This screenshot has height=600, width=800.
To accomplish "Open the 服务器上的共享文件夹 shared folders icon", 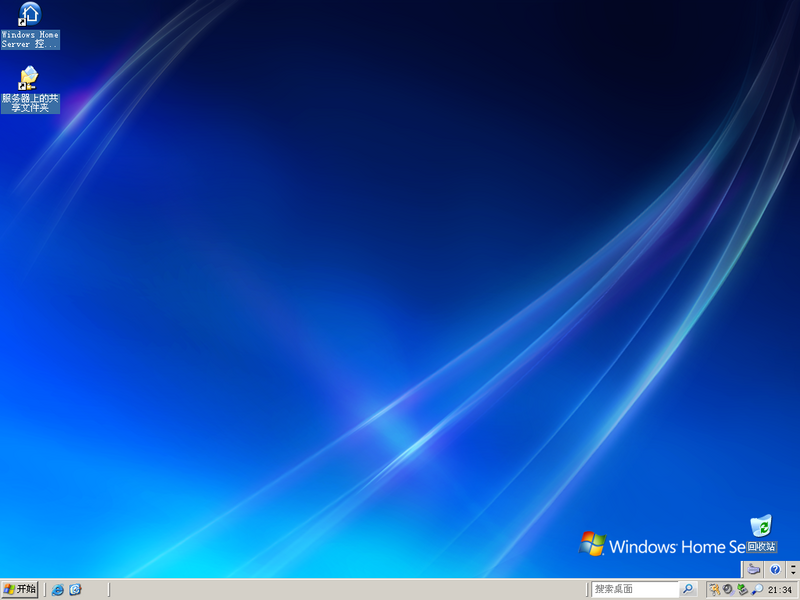I will coord(28,80).
